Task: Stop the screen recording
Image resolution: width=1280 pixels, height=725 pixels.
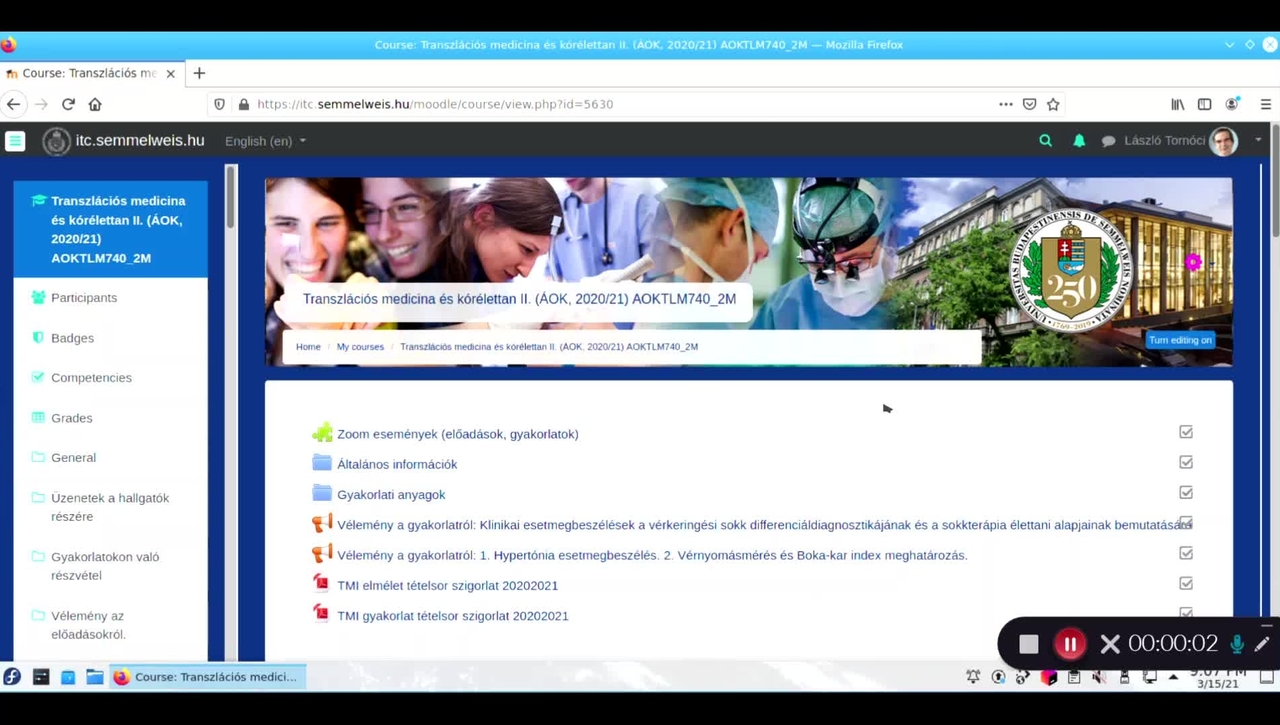Action: pyautogui.click(x=1028, y=644)
